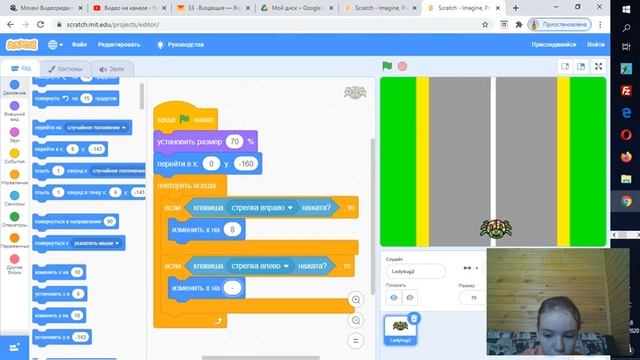Image resolution: width=640 pixels, height=360 pixels.
Task: Delete the Ladybug2 sprite with trash icon
Action: pos(414,318)
